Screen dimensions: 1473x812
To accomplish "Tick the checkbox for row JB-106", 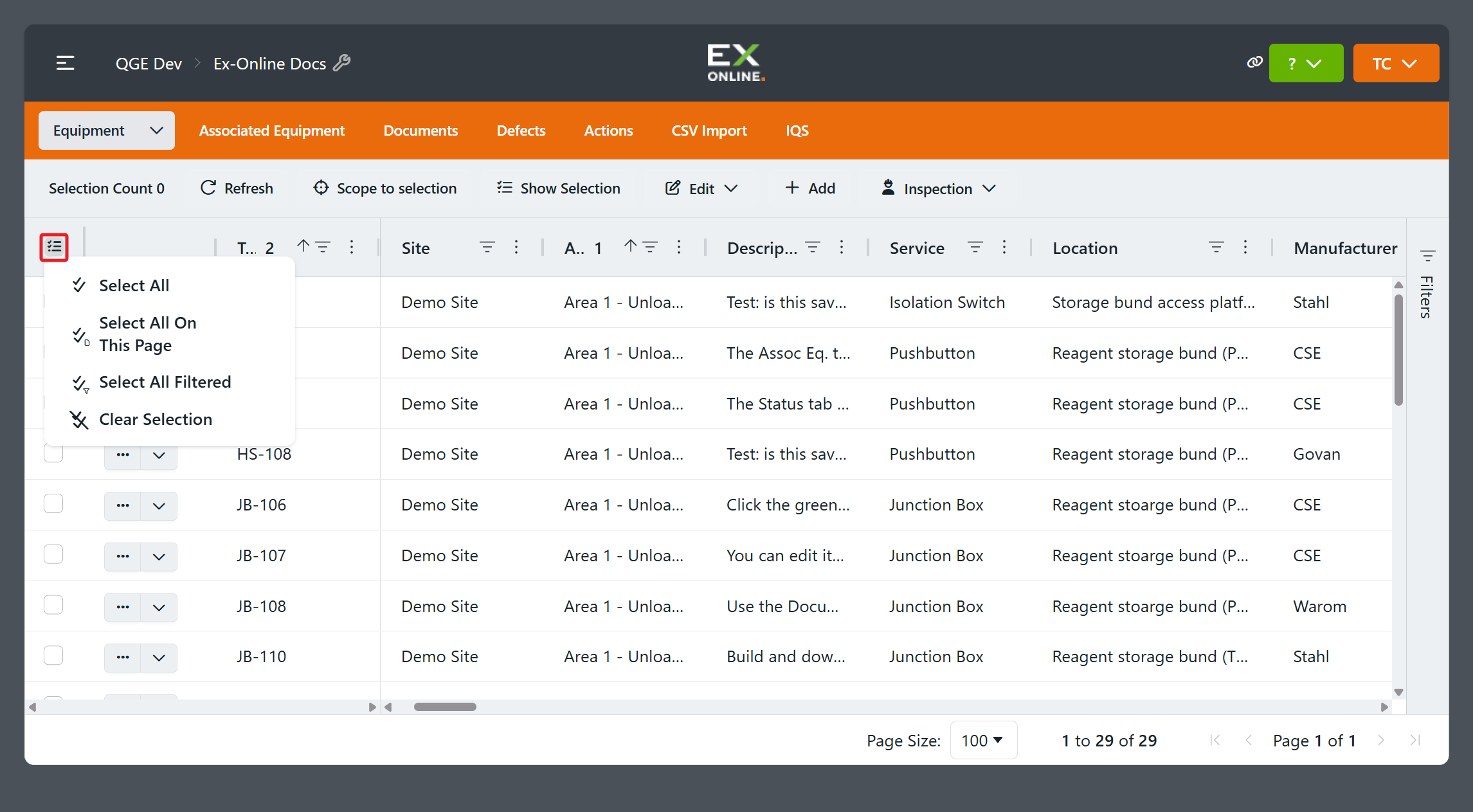I will [53, 503].
